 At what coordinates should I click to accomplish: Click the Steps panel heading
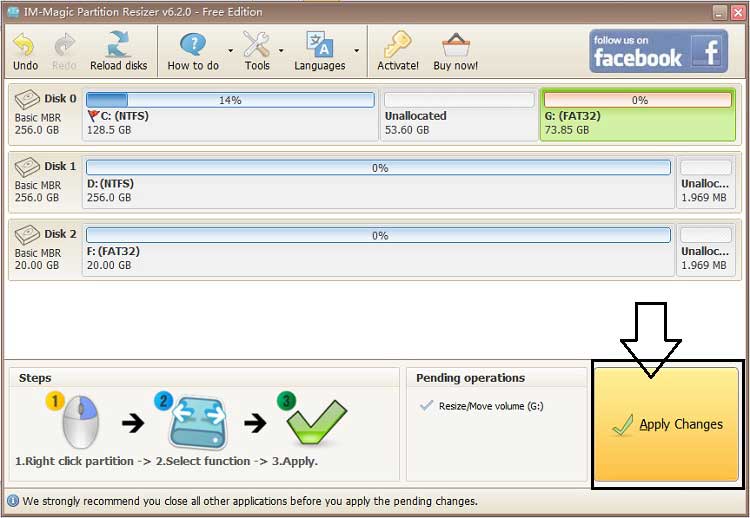[35, 378]
